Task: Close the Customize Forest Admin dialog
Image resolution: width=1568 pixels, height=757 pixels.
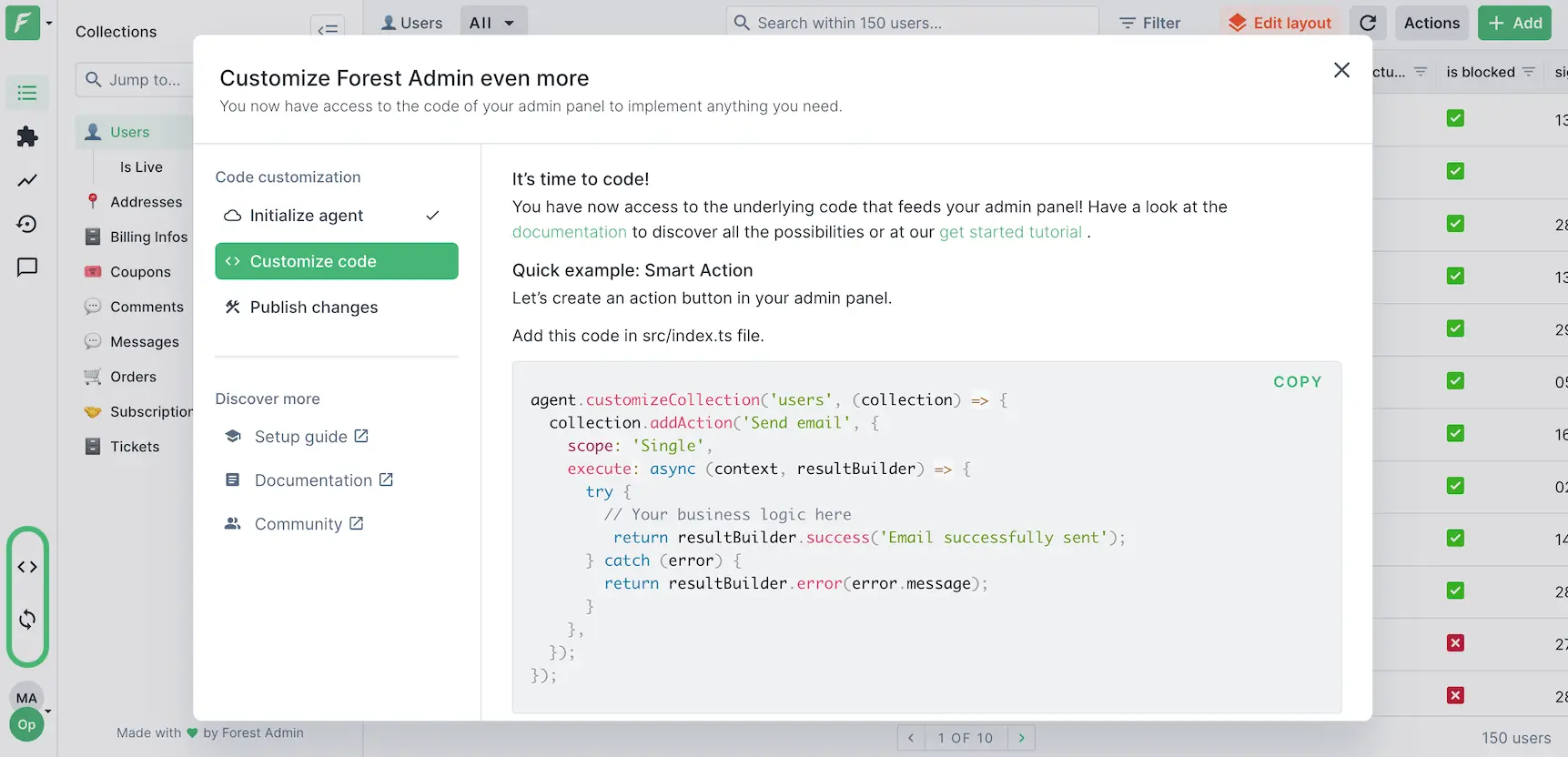Action: tap(1341, 70)
